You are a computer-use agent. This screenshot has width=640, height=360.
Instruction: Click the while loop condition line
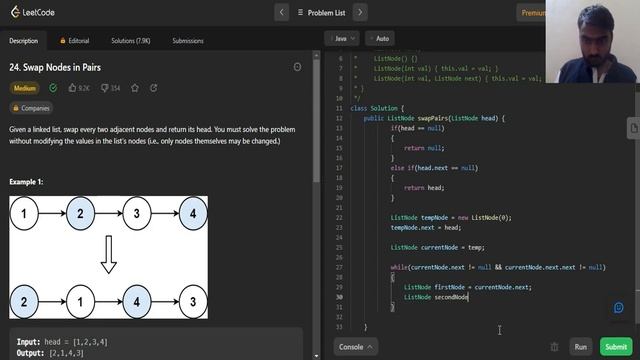tap(498, 267)
